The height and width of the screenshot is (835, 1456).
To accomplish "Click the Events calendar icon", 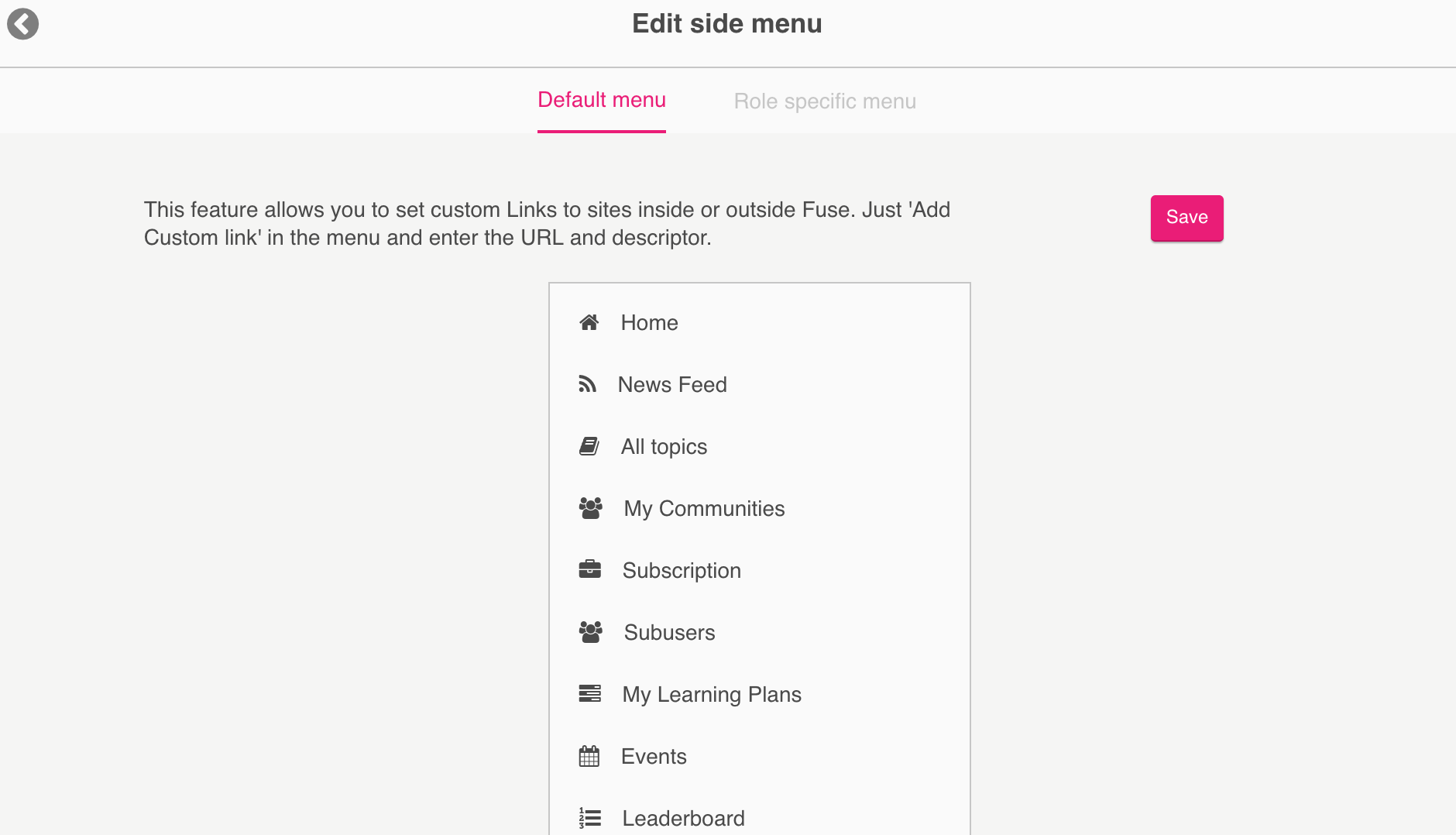I will 589,756.
